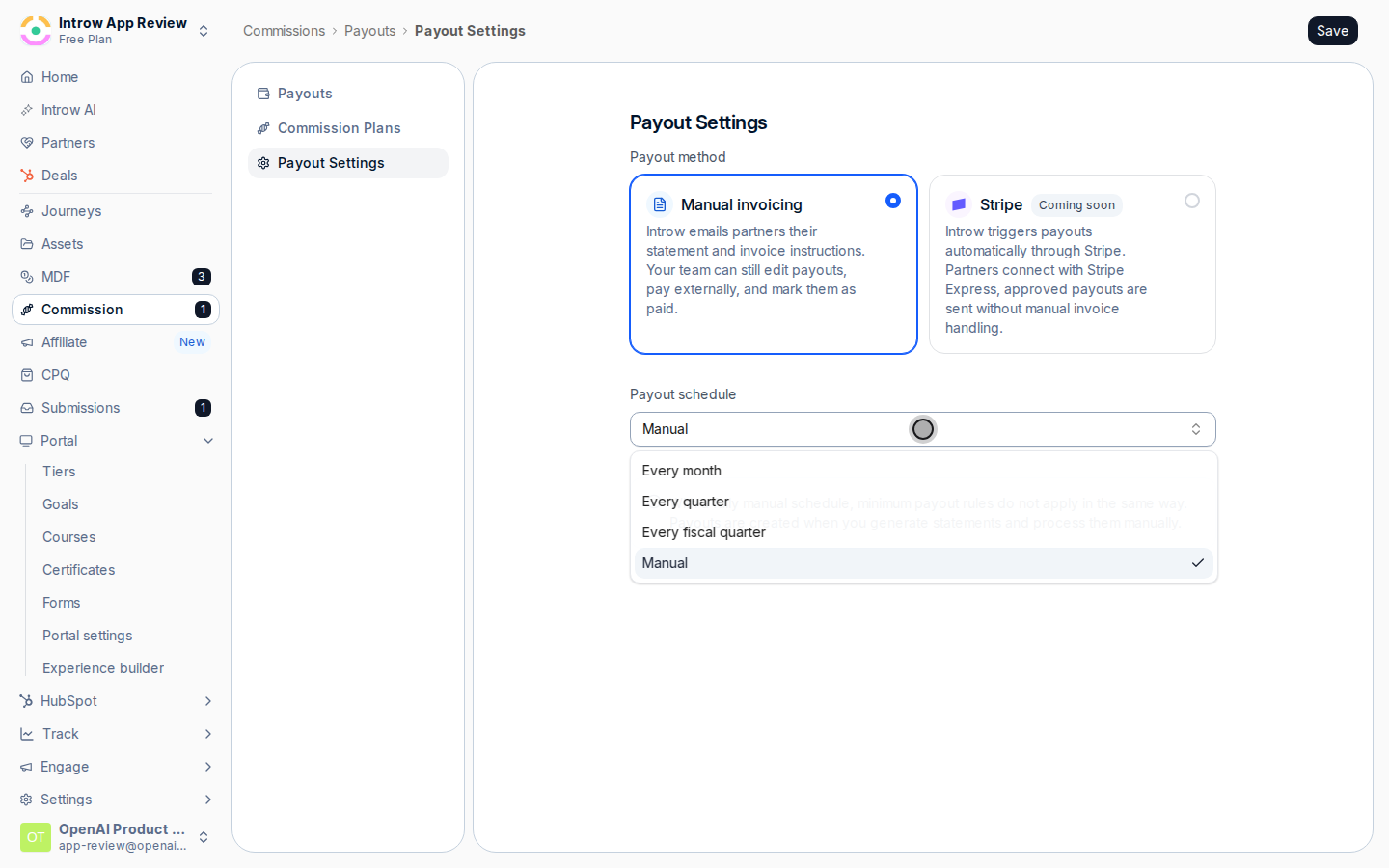Click the Manual invoicing document icon

point(660,204)
